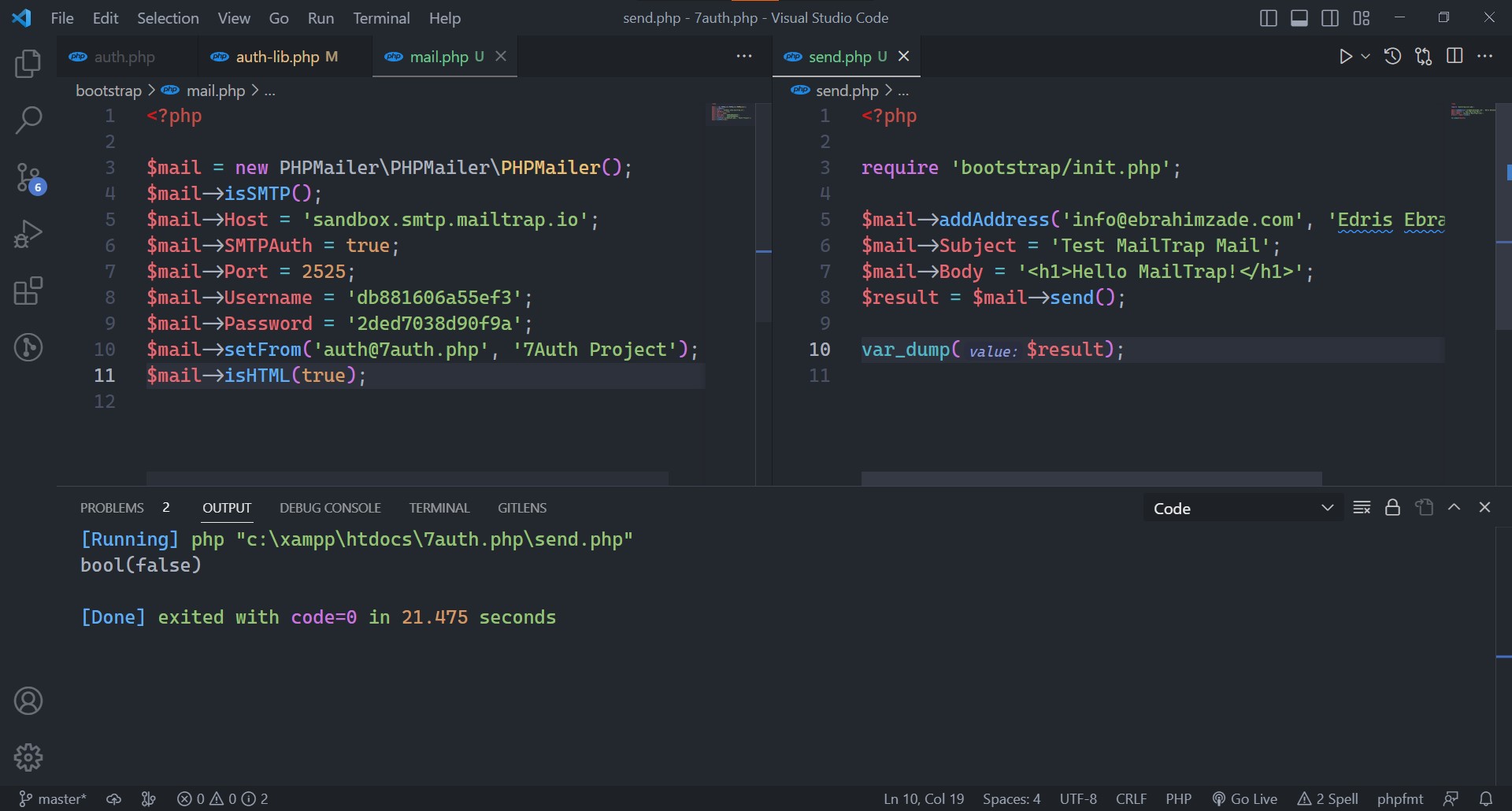1512x811 pixels.
Task: Click the left editor horizontal scrollbar
Action: [407, 479]
